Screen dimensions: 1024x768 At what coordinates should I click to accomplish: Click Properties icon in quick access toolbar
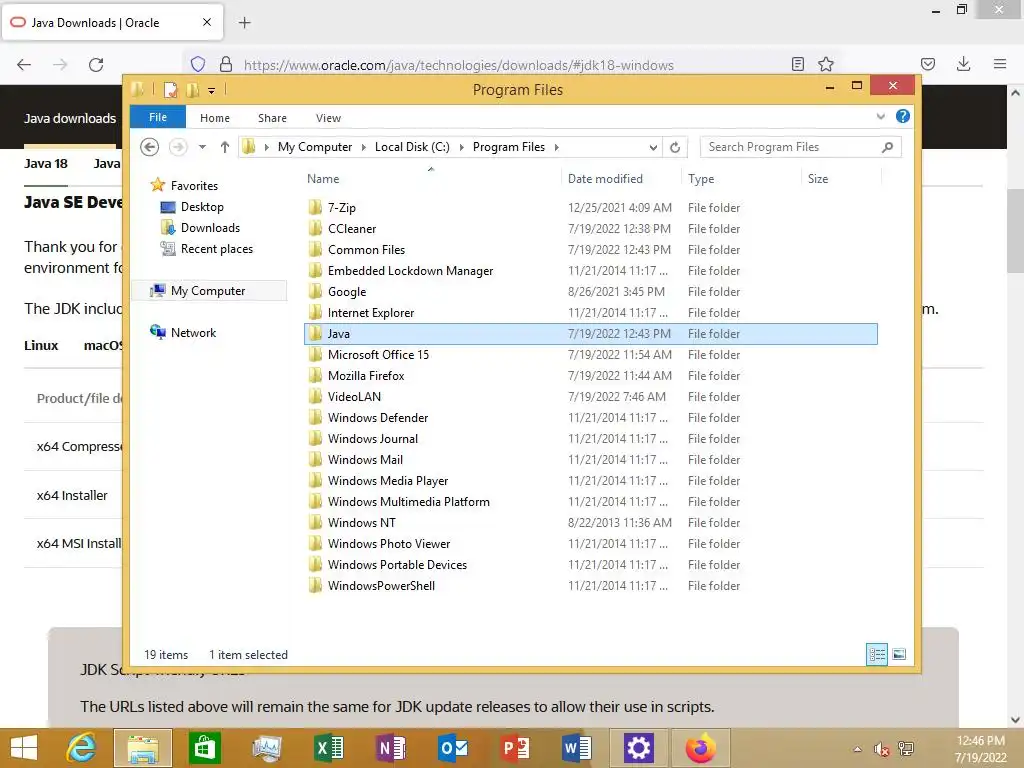tap(170, 89)
